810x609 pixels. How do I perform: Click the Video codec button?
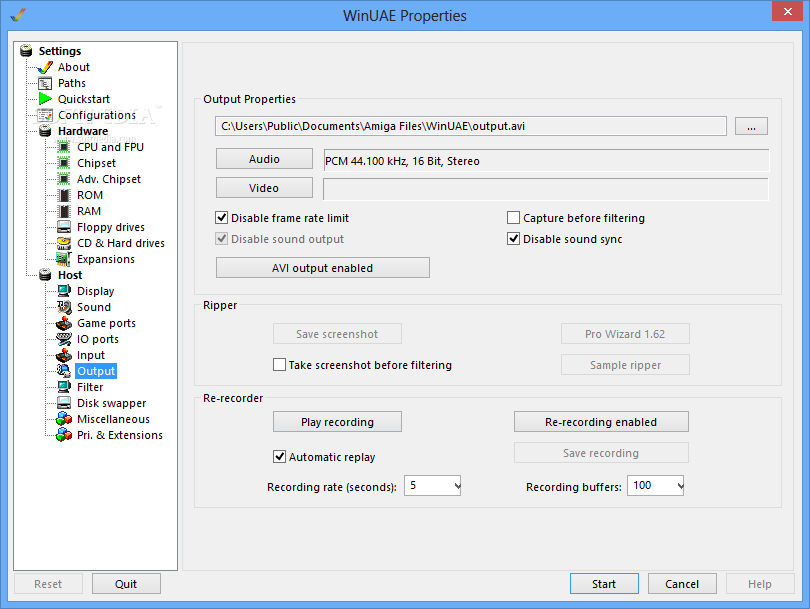pos(264,188)
